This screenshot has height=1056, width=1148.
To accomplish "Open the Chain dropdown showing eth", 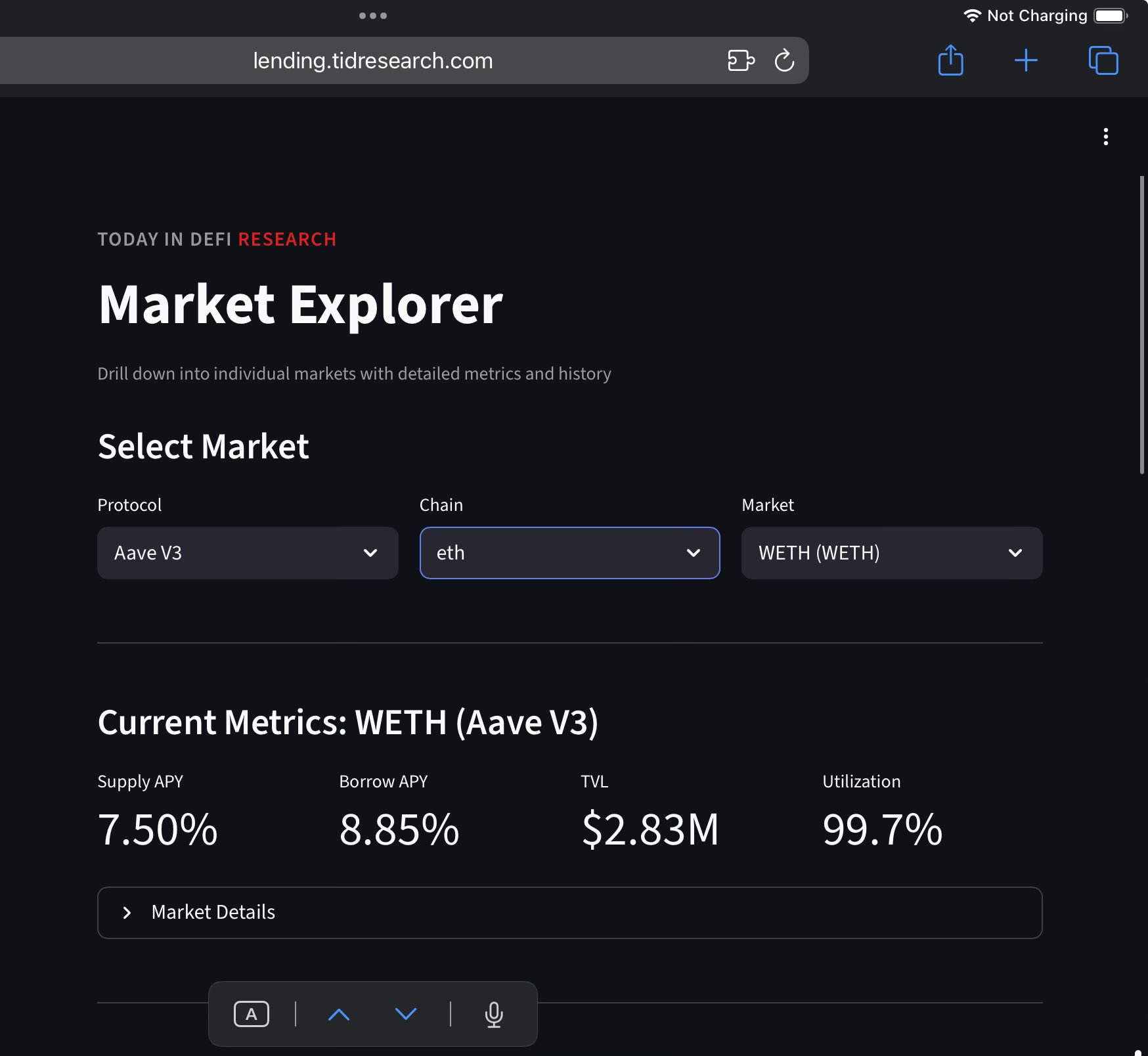I will [x=569, y=553].
